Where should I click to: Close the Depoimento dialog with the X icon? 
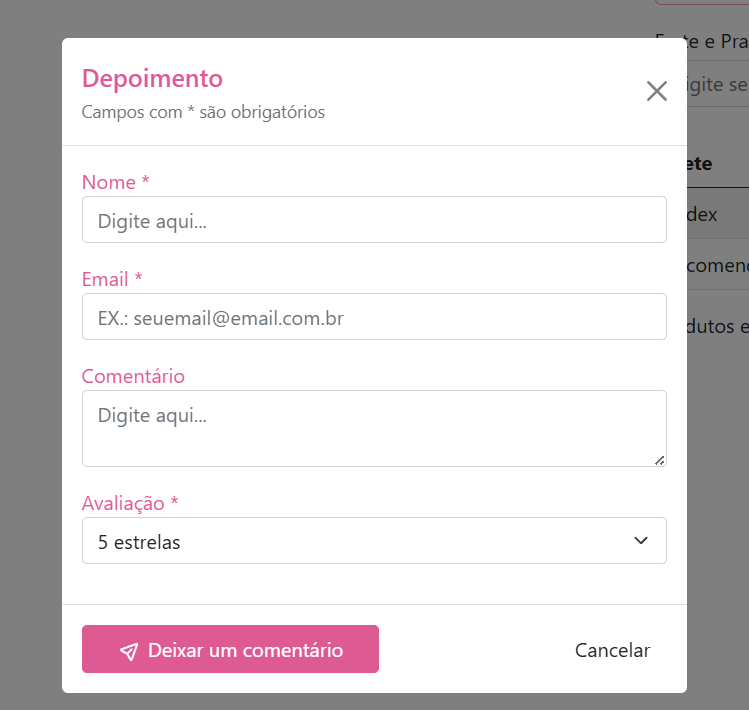point(656,91)
